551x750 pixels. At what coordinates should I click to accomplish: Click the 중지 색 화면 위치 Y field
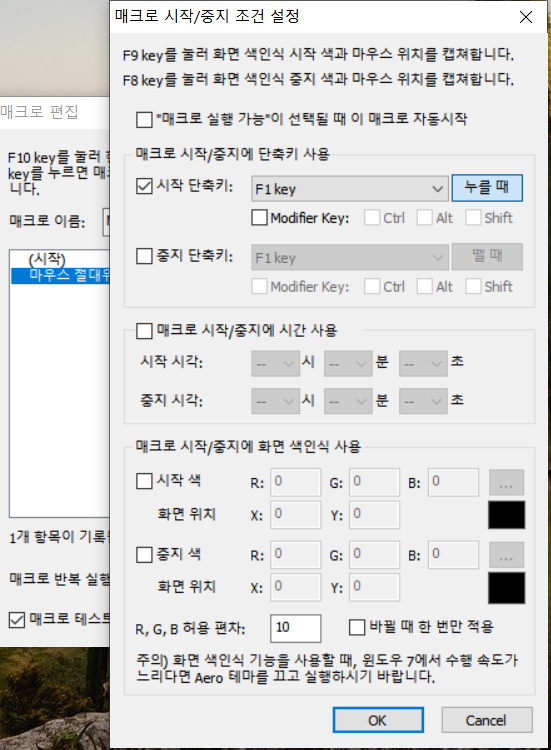coord(375,587)
